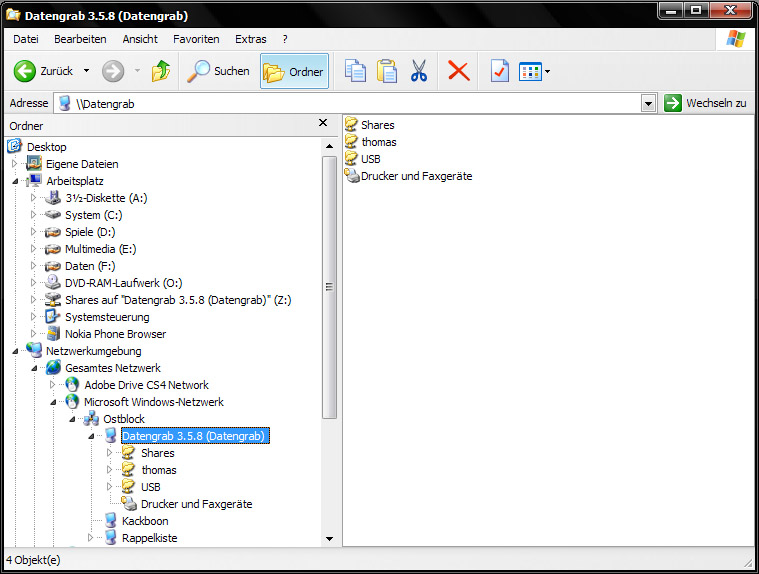This screenshot has width=759, height=574.
Task: Open the Favoriten menu
Action: click(x=196, y=39)
